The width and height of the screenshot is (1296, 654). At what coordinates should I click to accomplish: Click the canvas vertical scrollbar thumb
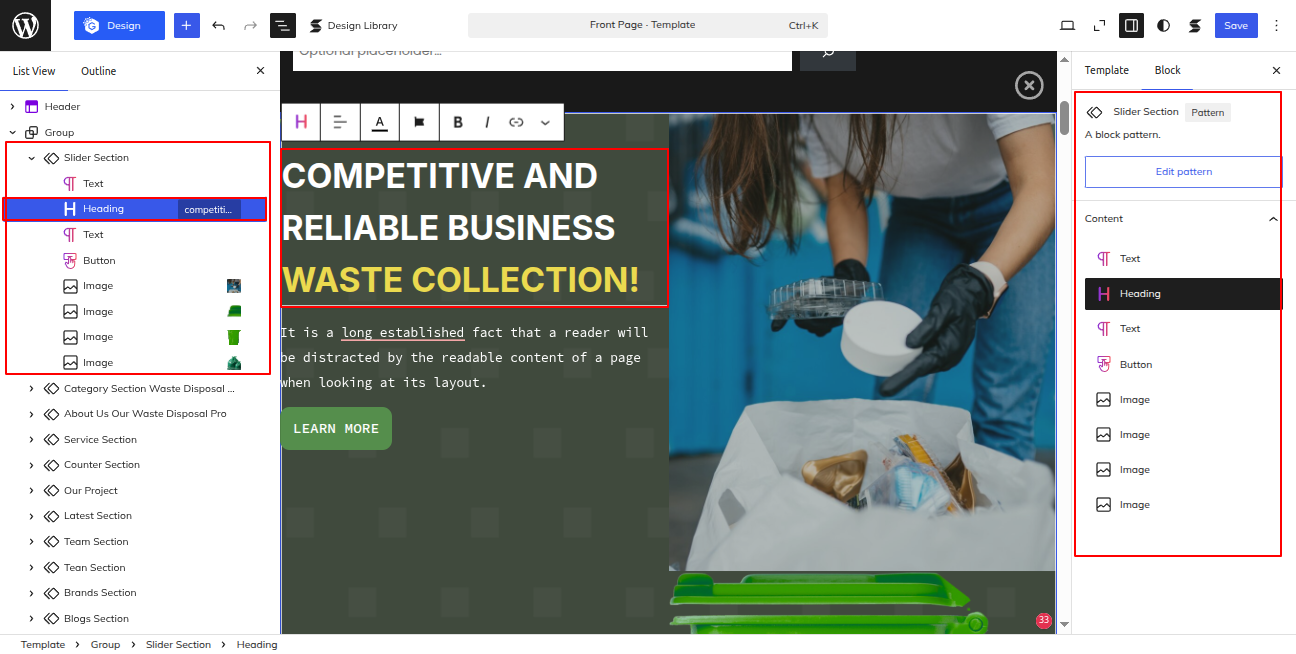pos(1064,117)
